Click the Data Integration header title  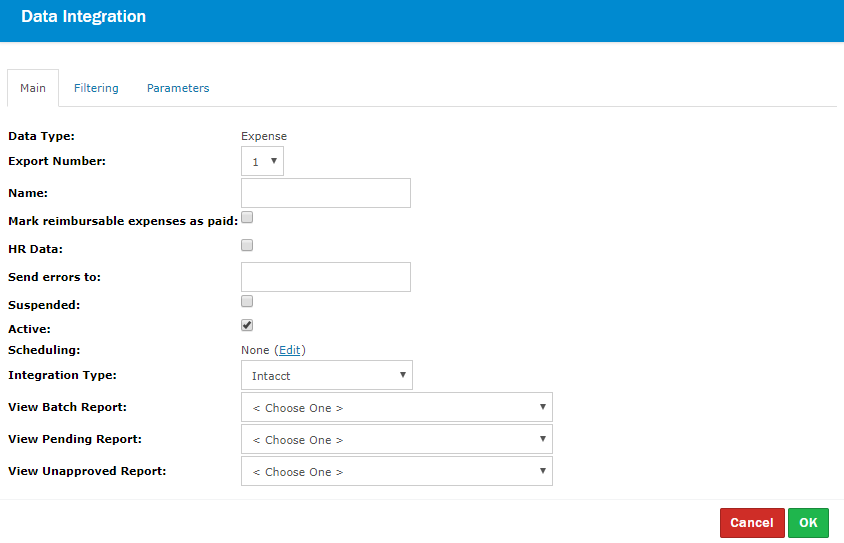click(x=83, y=17)
